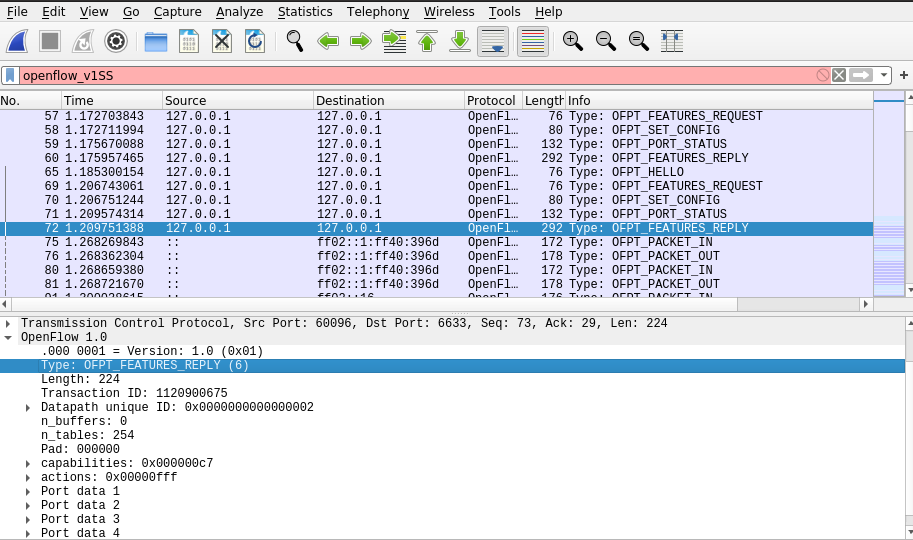Expand Port data 2
The image size is (913, 540).
[28, 505]
